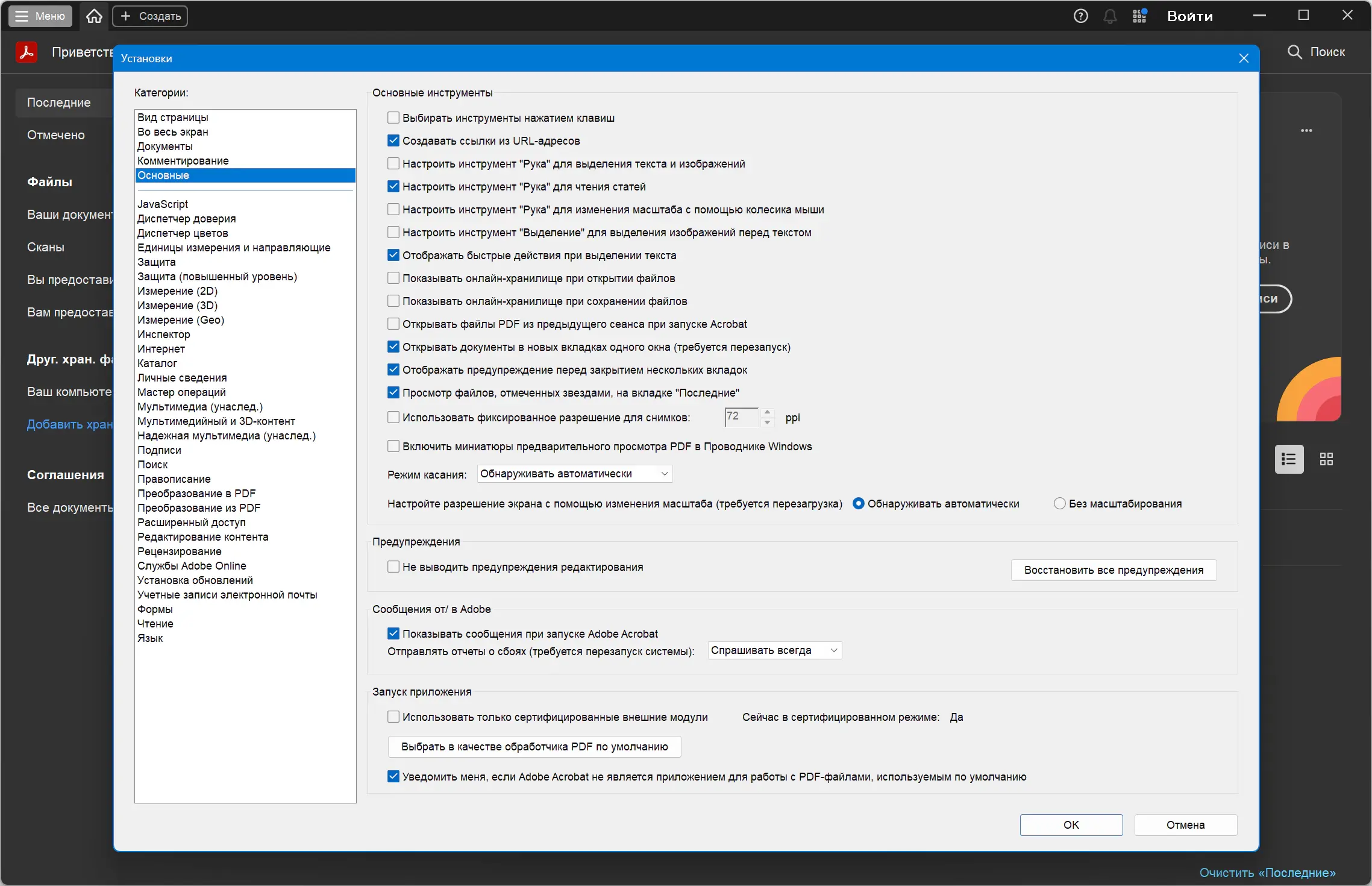Uncheck "Создавать ссылки из URL-адресов"

click(x=393, y=140)
